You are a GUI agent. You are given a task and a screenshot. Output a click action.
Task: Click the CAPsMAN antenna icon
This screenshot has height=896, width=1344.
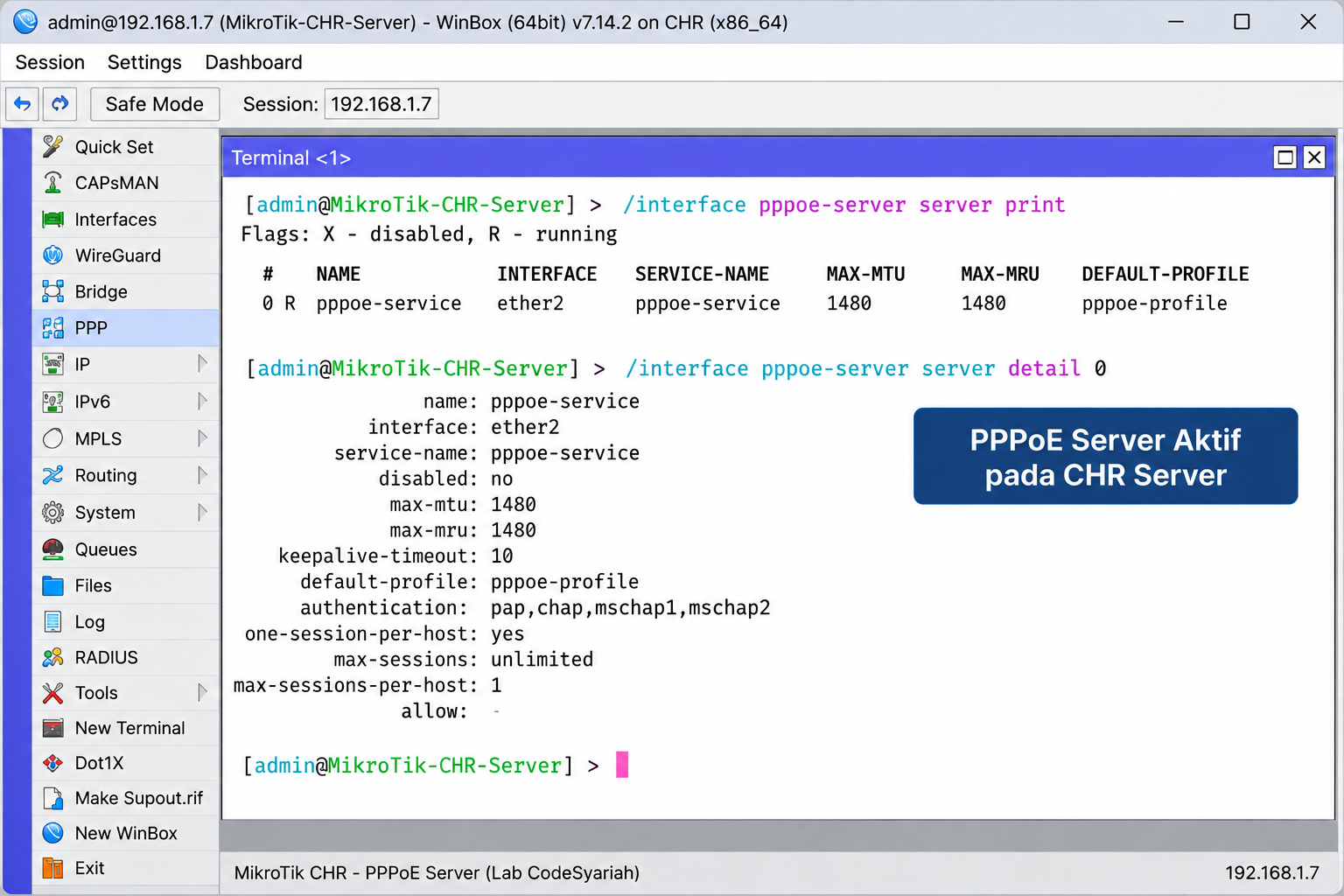(52, 183)
